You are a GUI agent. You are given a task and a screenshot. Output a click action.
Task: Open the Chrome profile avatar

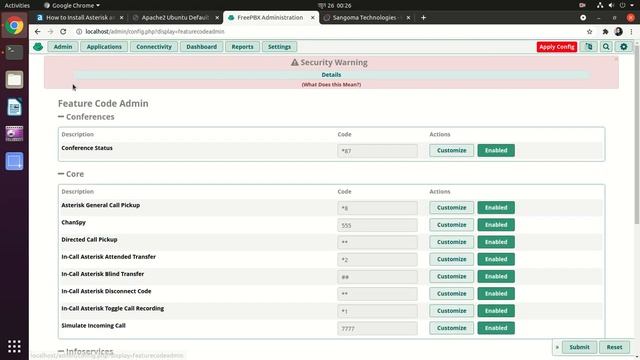618,31
